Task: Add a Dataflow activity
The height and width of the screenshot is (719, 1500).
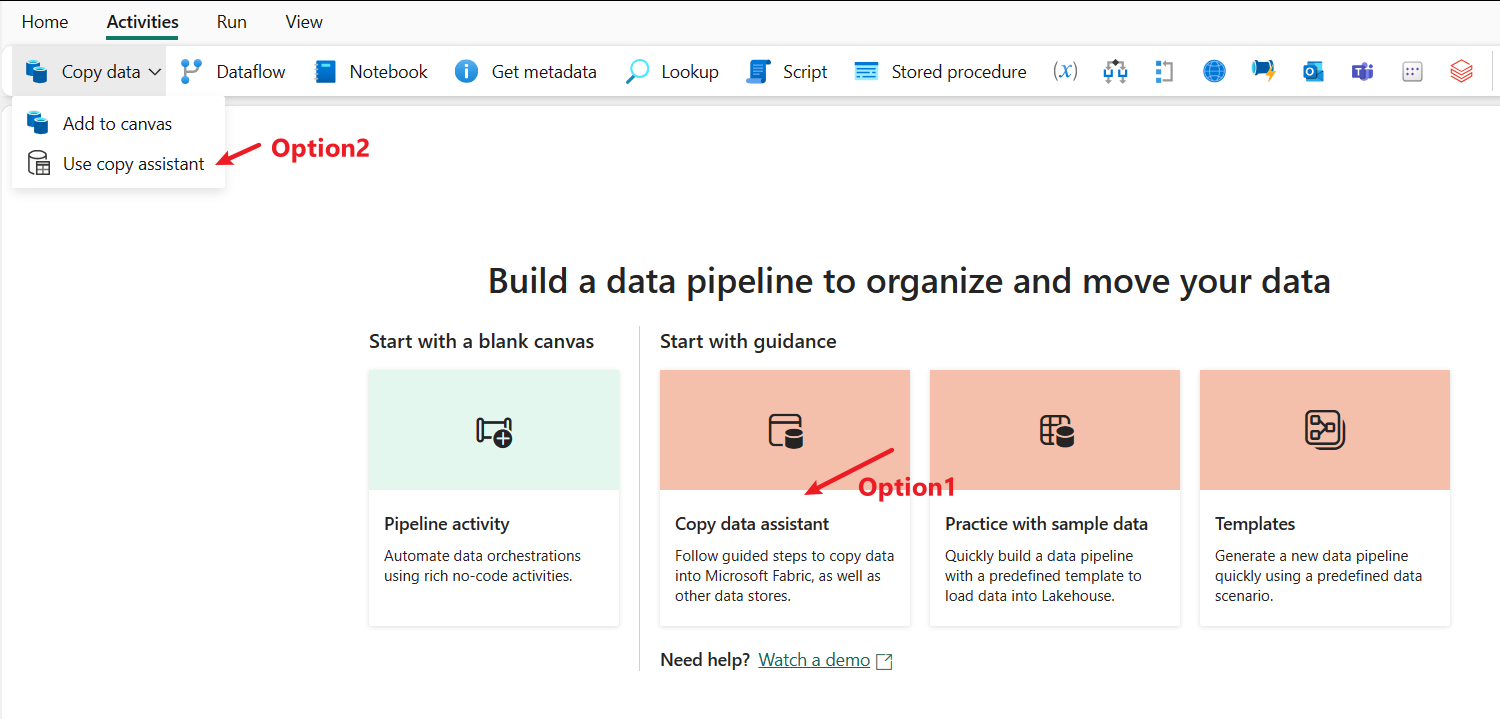Action: [232, 72]
